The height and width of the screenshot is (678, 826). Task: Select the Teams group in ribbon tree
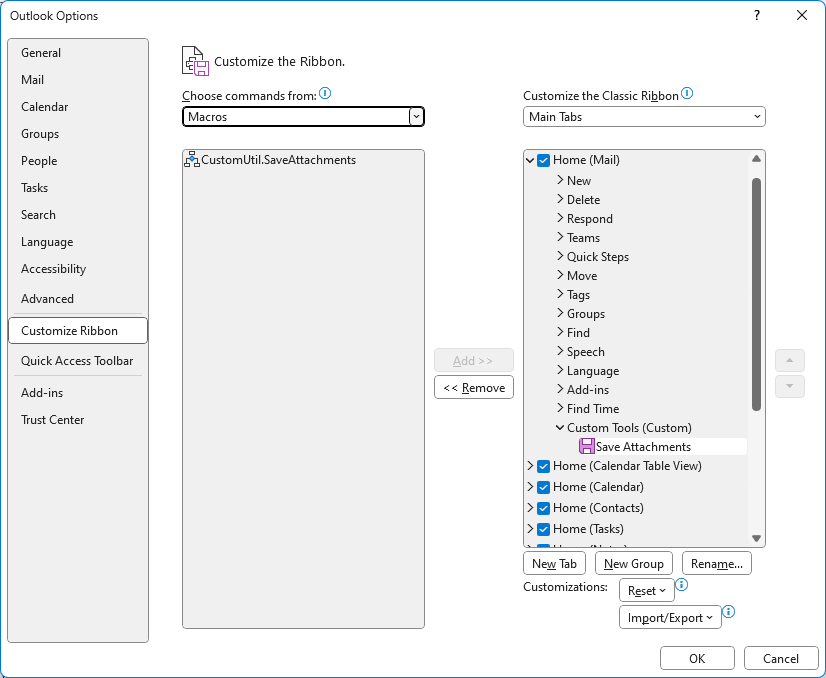pyautogui.click(x=583, y=238)
